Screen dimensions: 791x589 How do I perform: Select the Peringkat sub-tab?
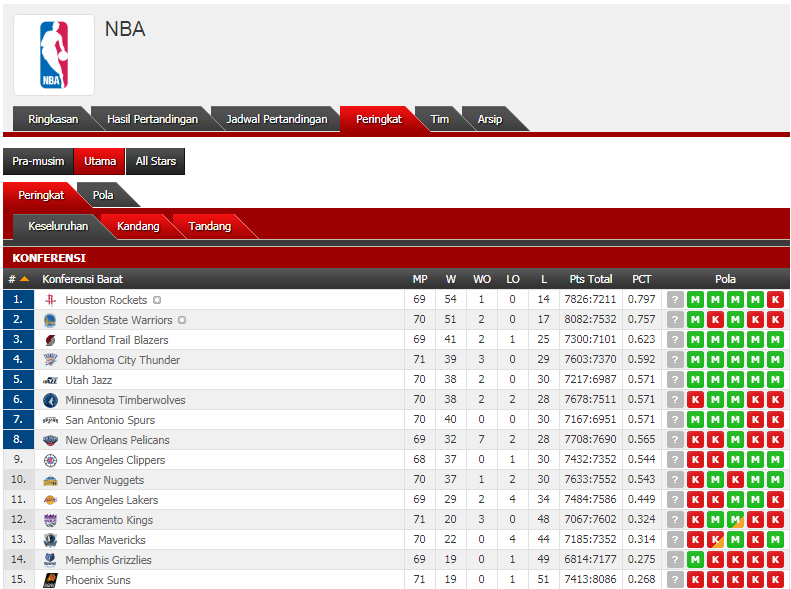click(x=41, y=195)
